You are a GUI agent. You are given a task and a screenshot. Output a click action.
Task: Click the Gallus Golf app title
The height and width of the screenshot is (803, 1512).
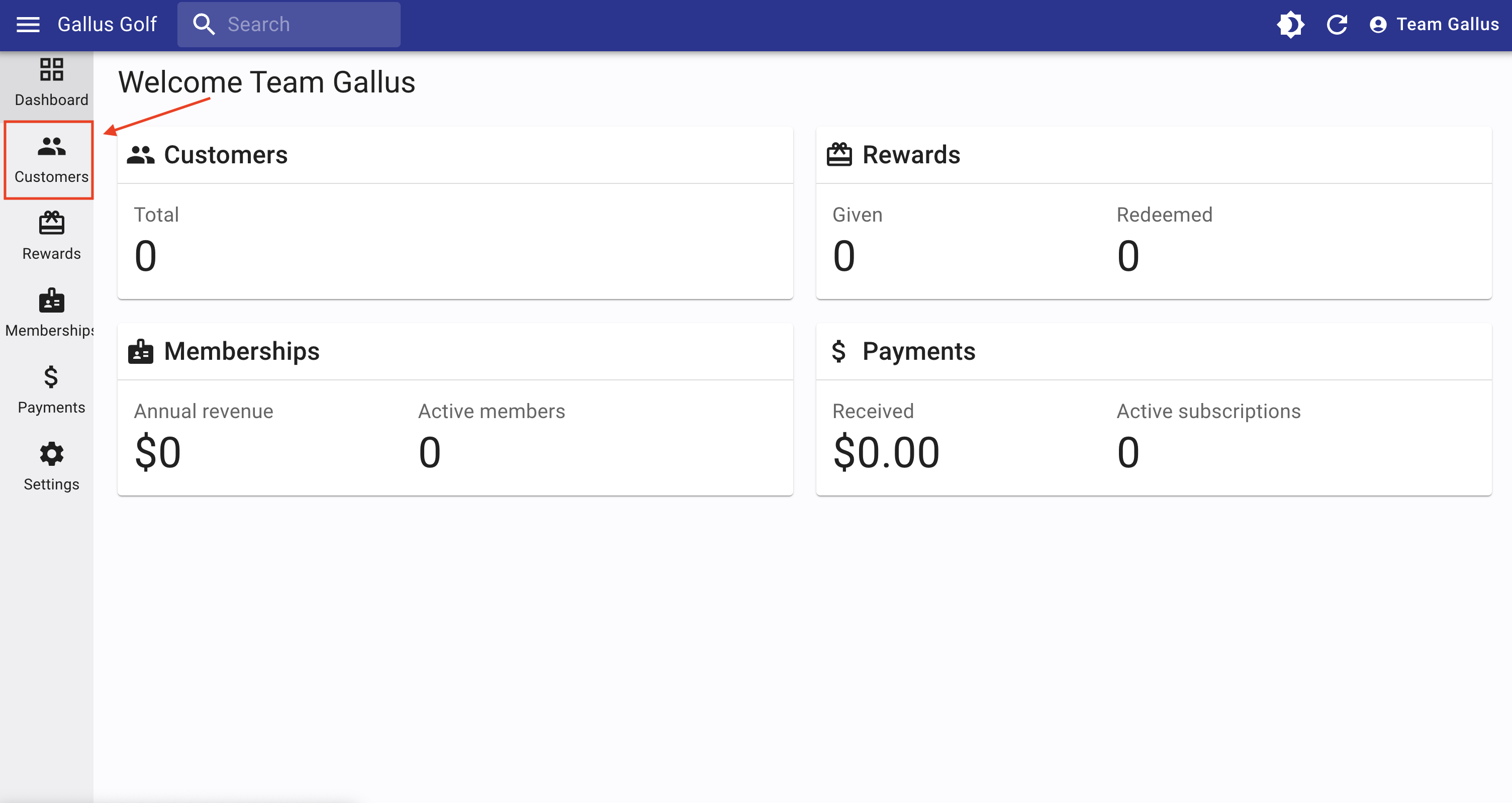(107, 24)
